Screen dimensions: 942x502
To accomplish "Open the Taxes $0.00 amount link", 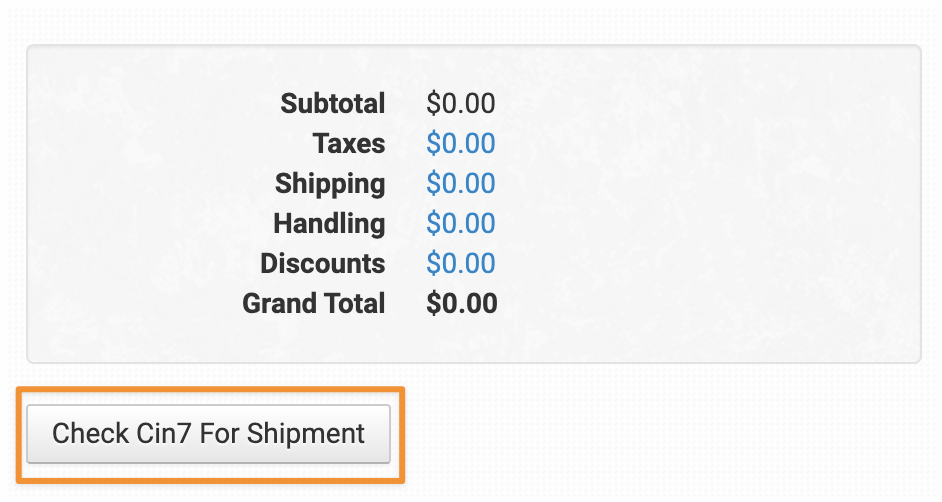I will click(x=460, y=144).
